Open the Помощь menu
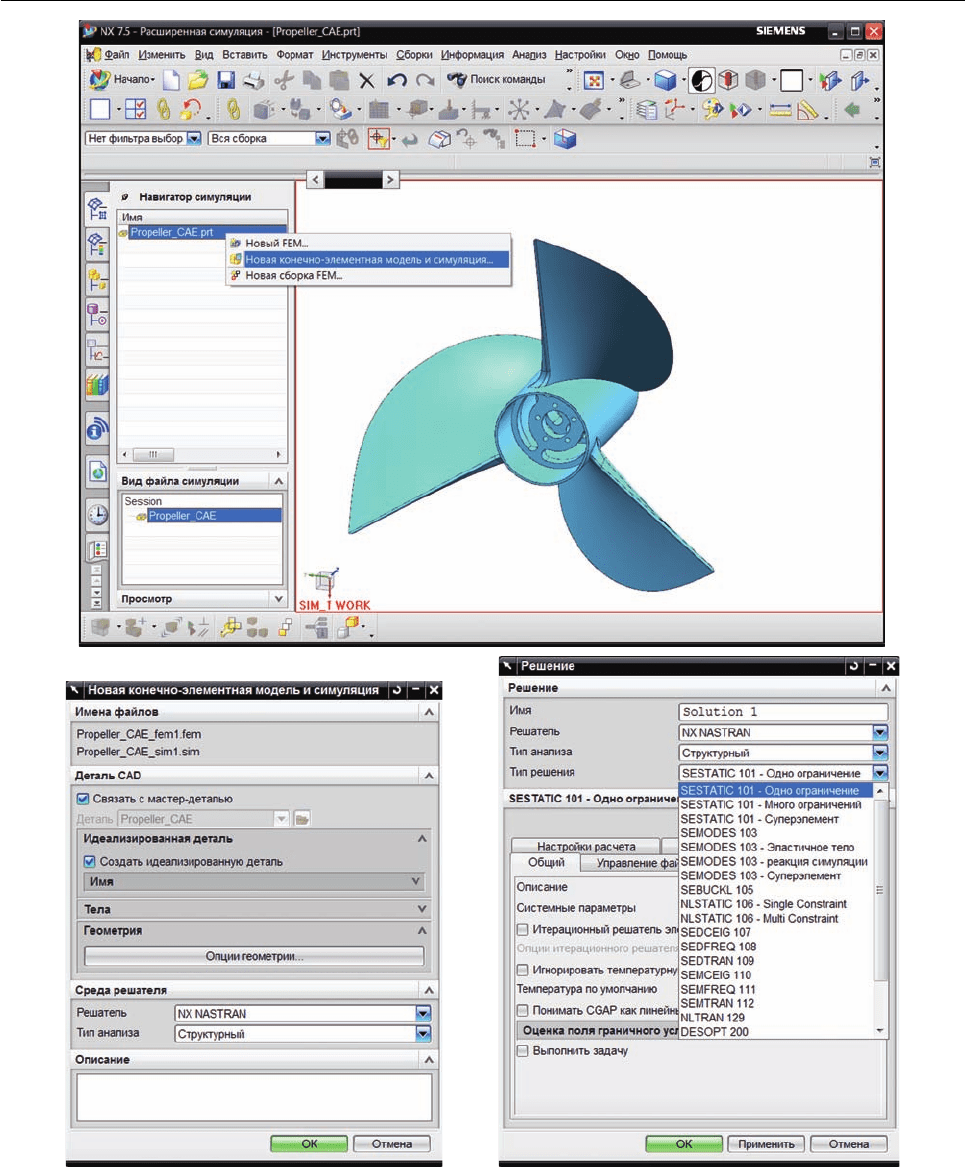 pyautogui.click(x=667, y=55)
